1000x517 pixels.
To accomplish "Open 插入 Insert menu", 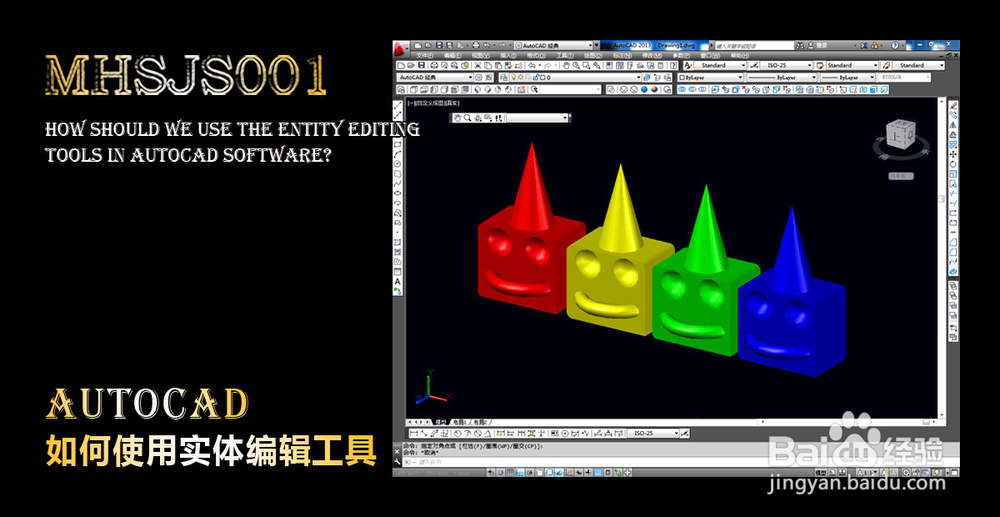I will 508,55.
